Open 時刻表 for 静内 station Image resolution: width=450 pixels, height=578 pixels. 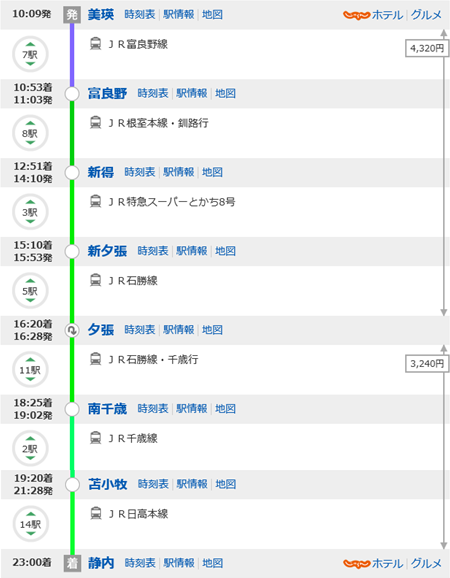point(140,563)
